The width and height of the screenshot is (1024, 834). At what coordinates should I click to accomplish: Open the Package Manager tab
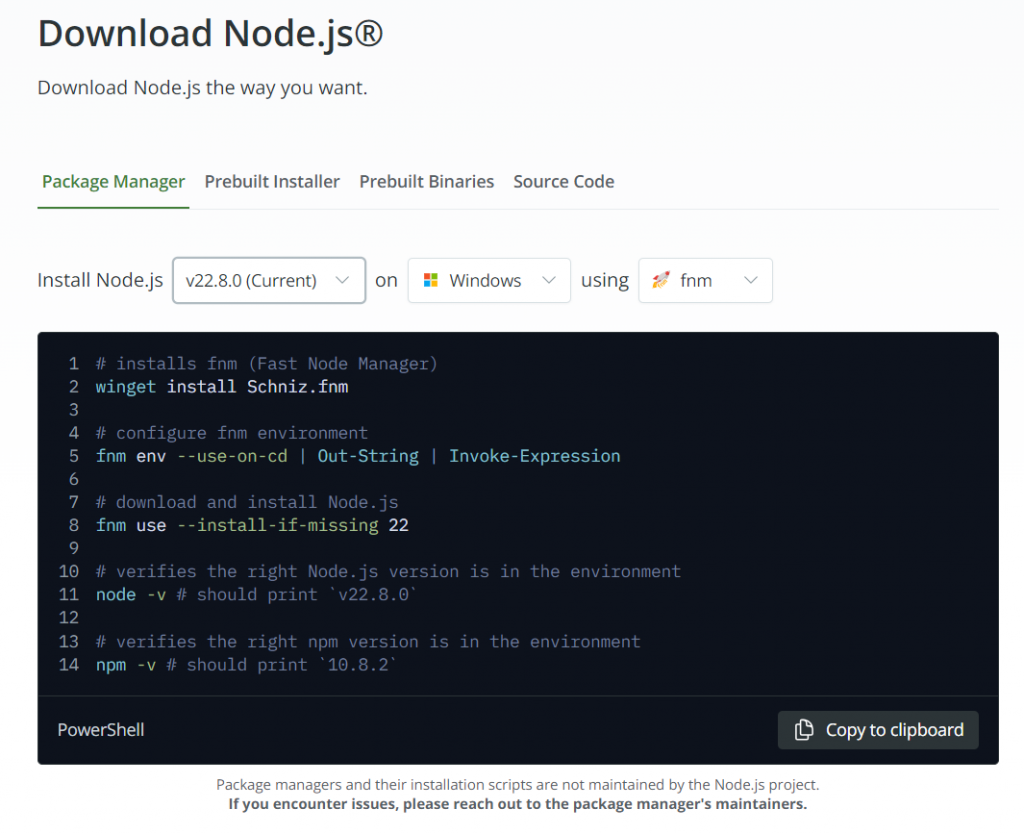tap(113, 182)
